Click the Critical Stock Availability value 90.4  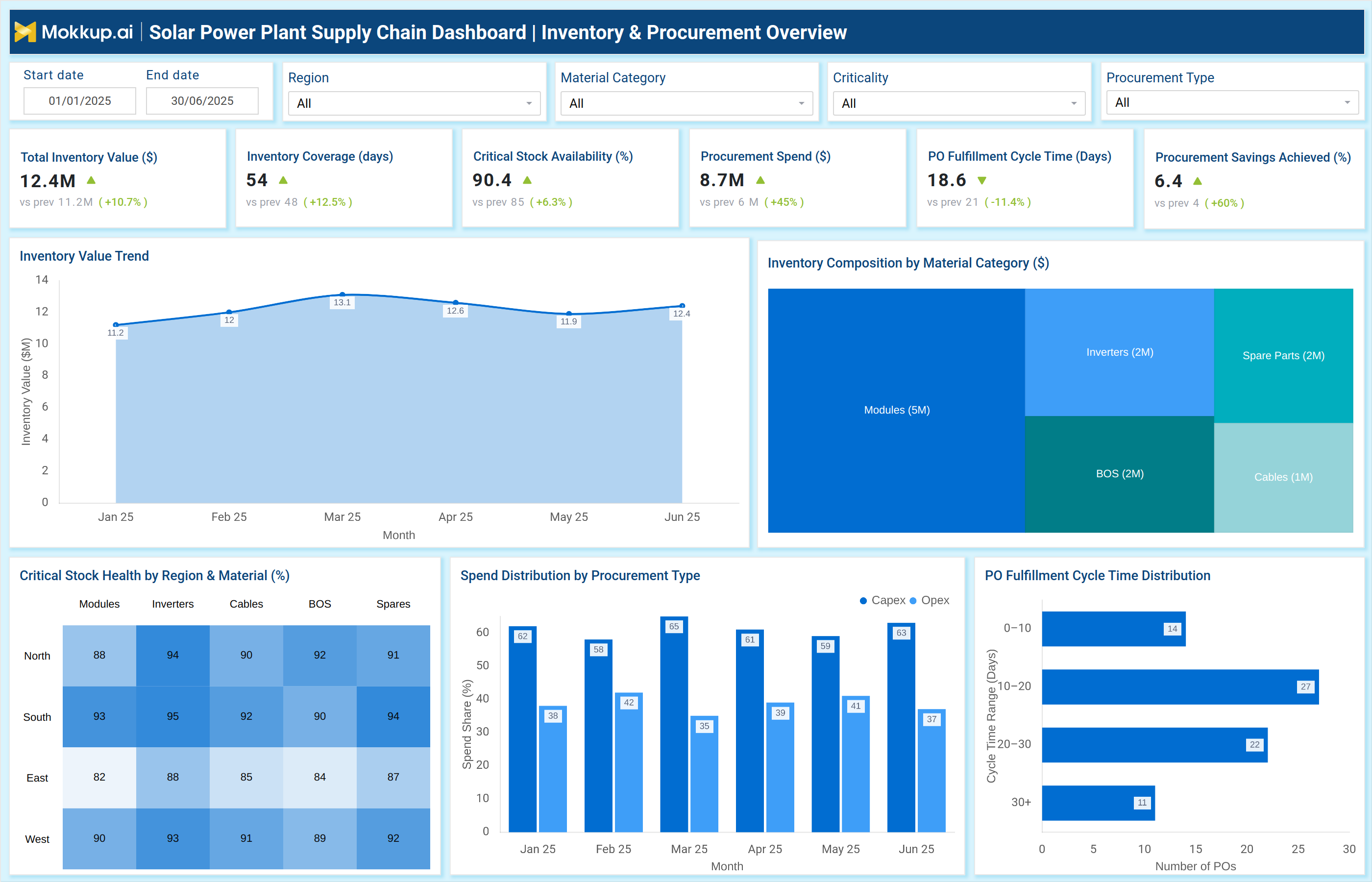tap(492, 180)
